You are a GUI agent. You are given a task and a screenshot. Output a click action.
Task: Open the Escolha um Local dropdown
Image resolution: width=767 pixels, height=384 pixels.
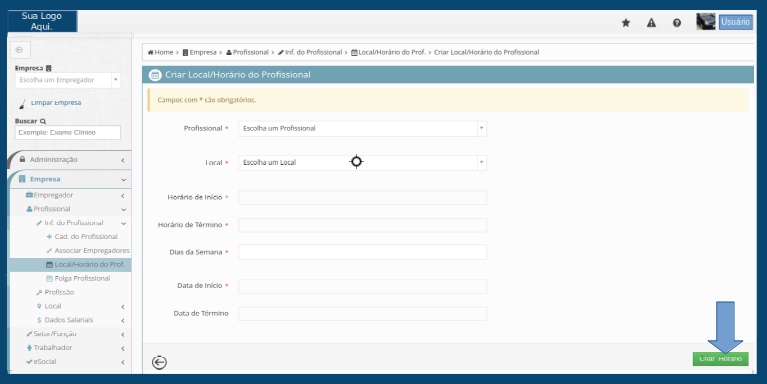(x=362, y=162)
